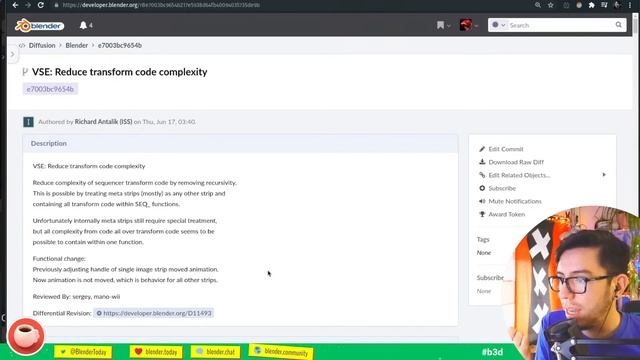Open Richard Antalik (ISS) profile

pos(103,122)
